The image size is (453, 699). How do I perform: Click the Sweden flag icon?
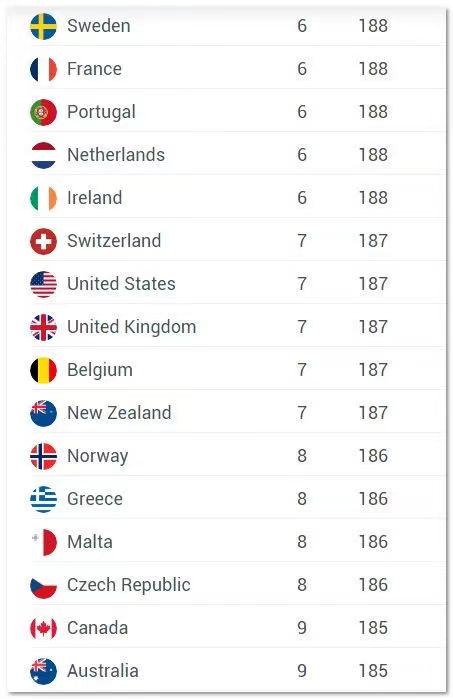[x=43, y=26]
